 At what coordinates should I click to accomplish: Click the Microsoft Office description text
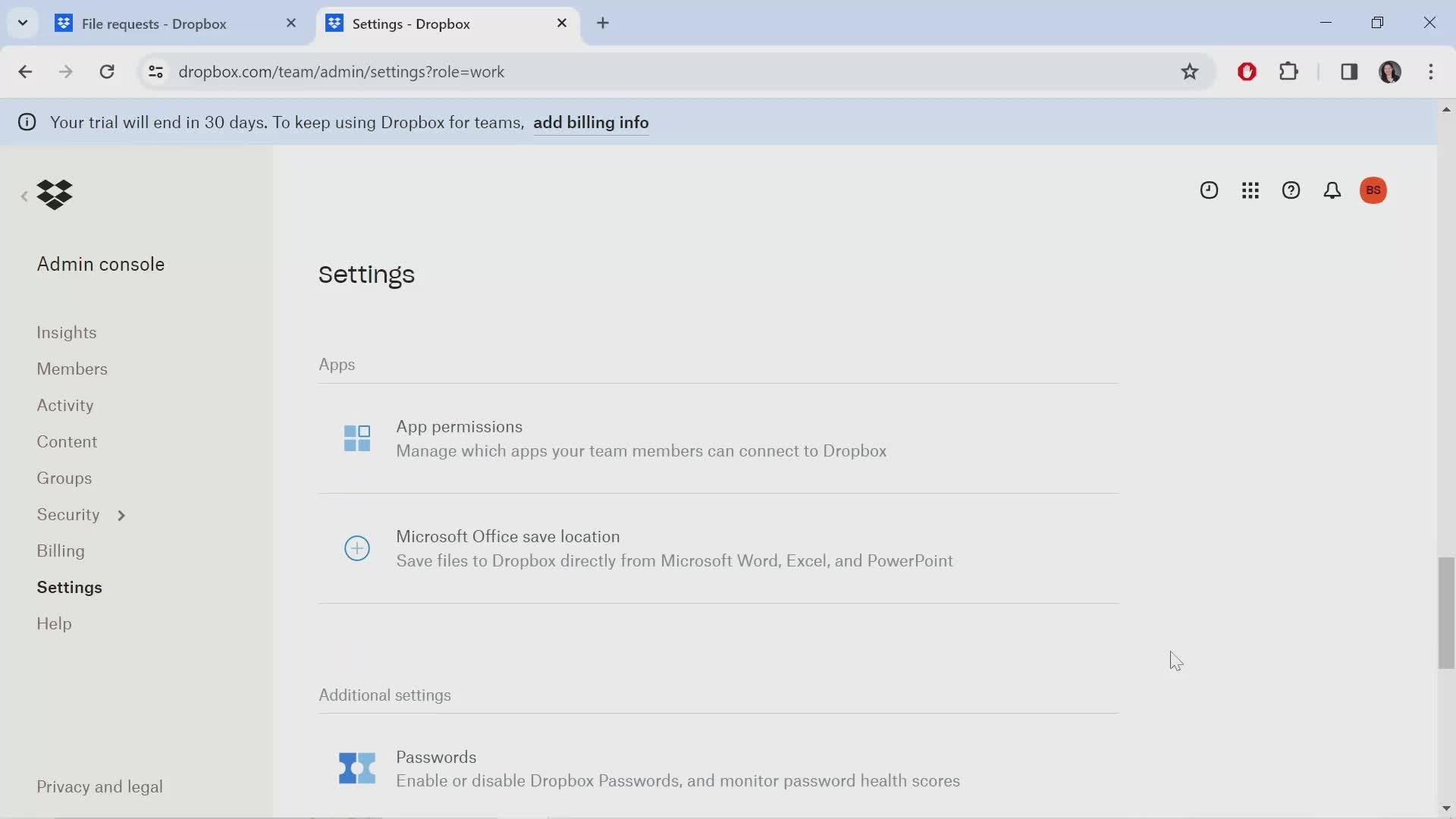674,561
